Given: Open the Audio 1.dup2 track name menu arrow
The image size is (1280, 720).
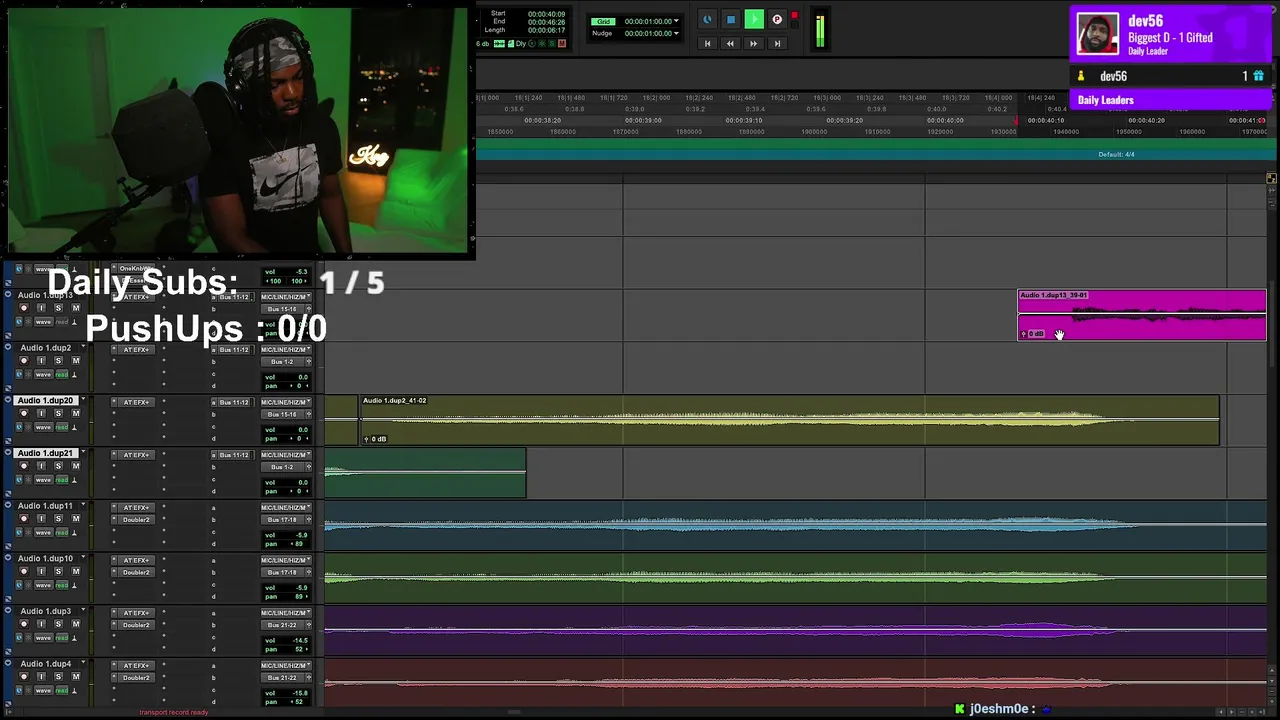Looking at the screenshot, I should [x=83, y=346].
